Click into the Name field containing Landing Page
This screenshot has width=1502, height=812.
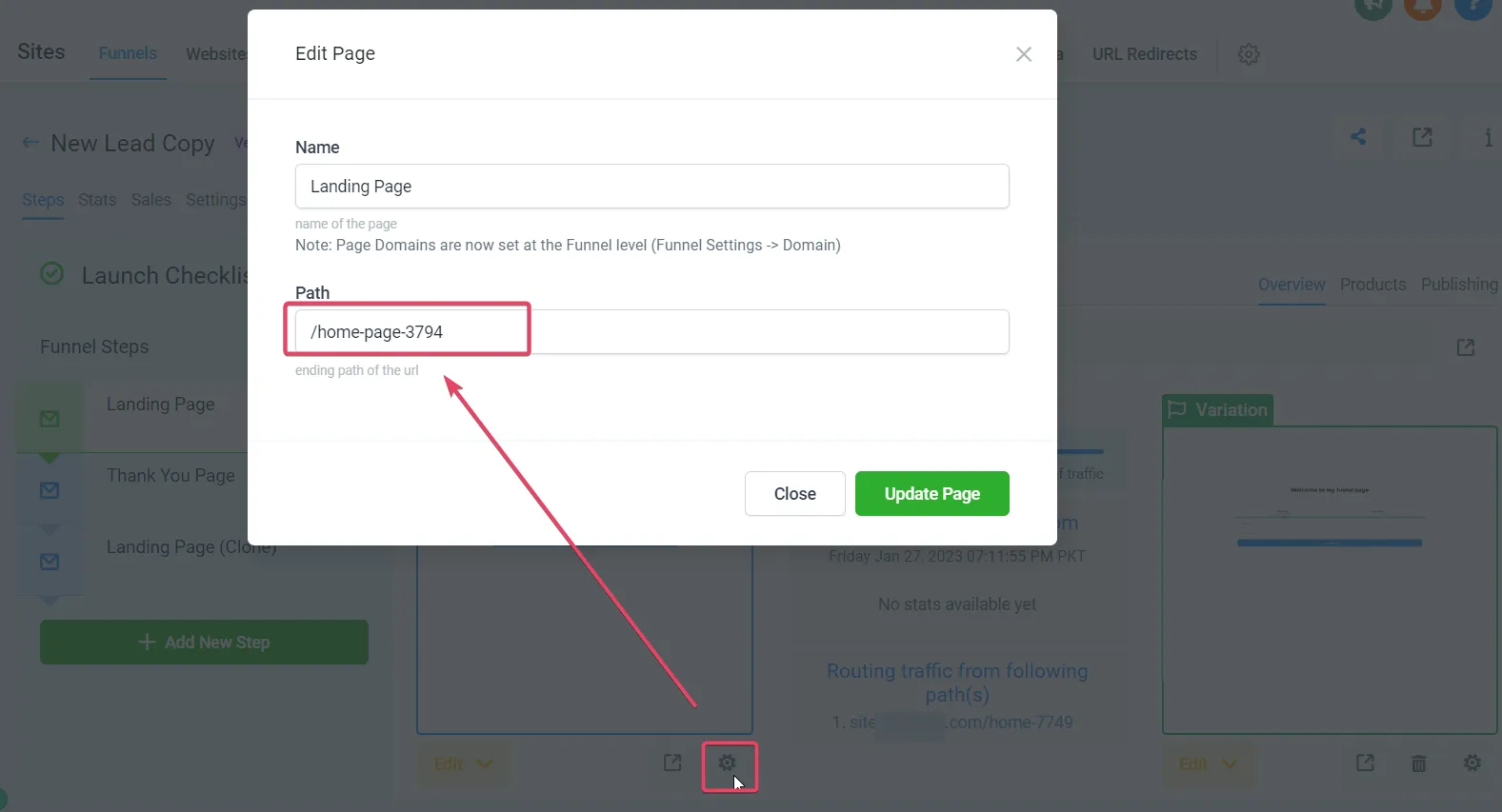[x=652, y=187]
